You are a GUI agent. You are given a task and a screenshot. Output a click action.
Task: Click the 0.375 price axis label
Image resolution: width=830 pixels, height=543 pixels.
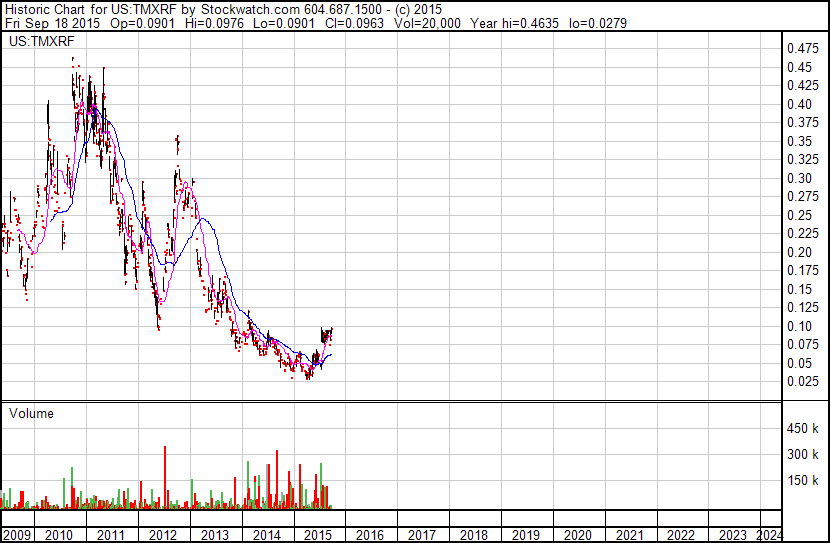803,123
